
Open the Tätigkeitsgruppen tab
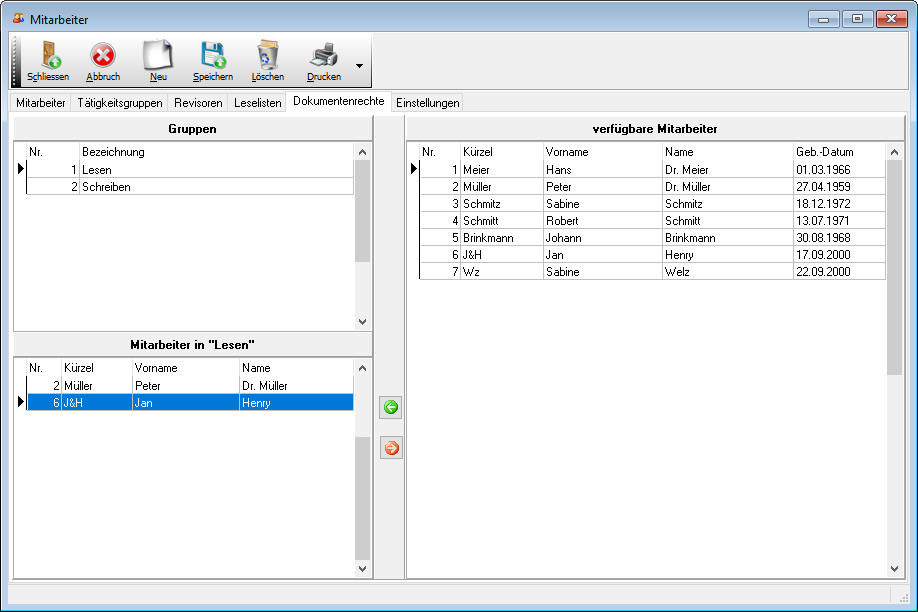coord(119,103)
